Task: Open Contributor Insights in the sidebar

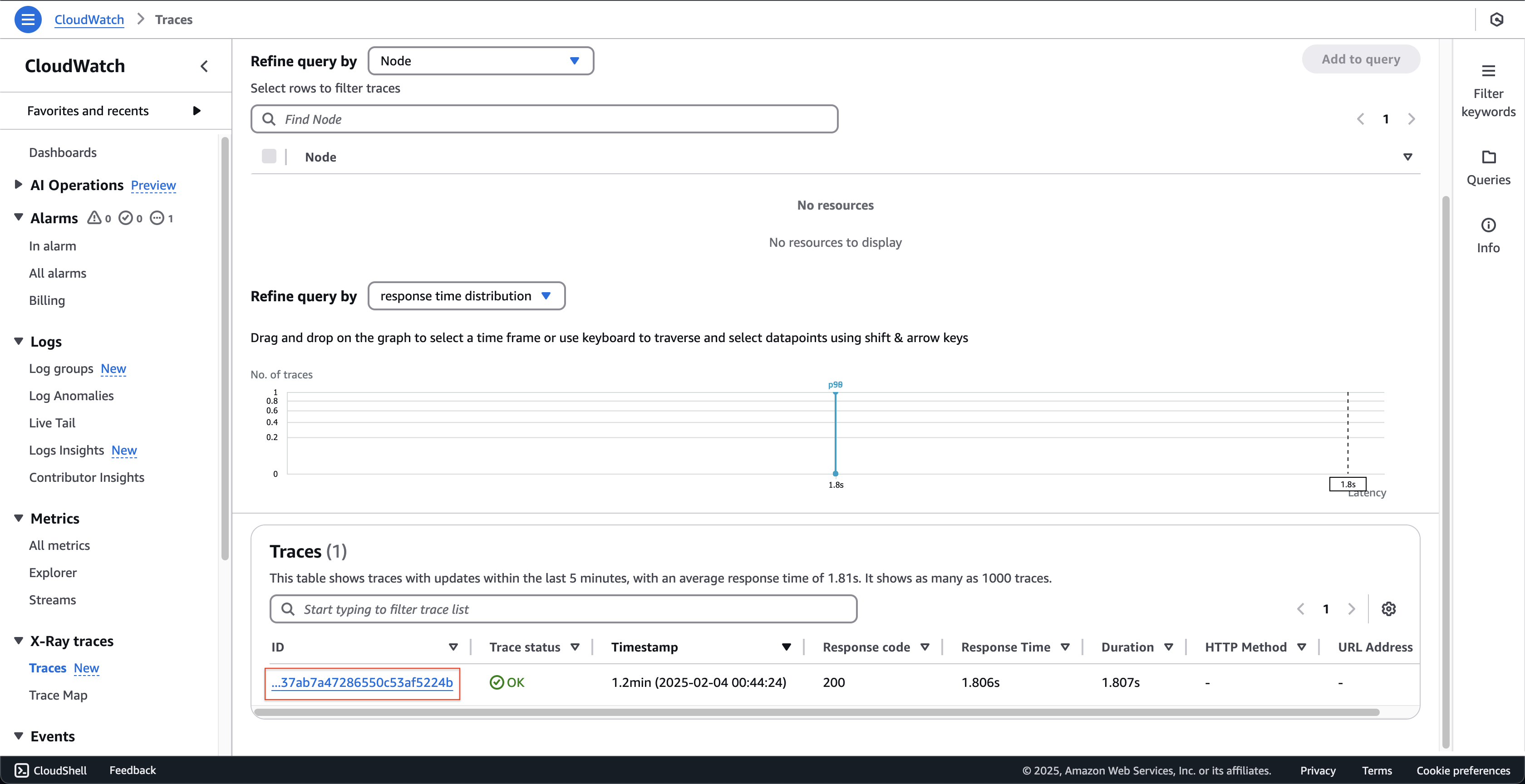Action: pos(86,477)
